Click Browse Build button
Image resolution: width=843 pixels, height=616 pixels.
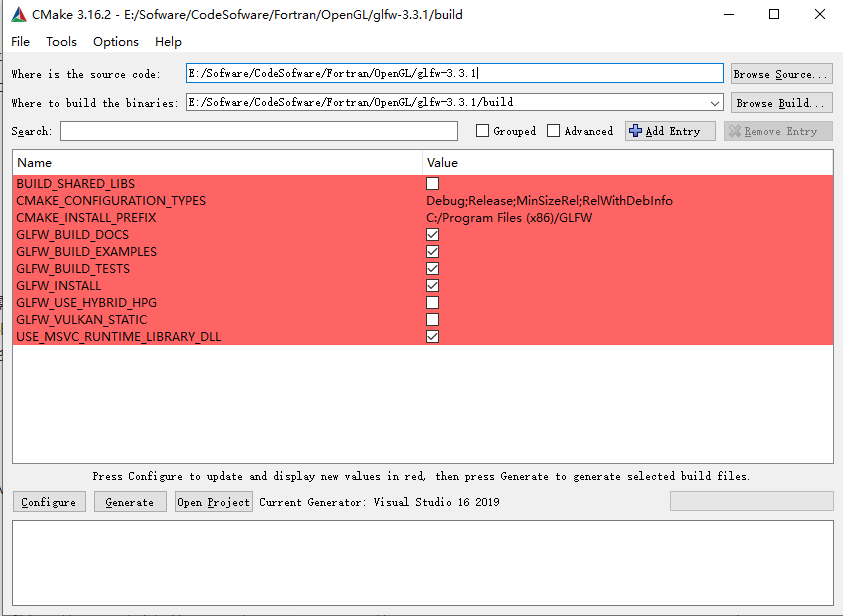pos(781,103)
